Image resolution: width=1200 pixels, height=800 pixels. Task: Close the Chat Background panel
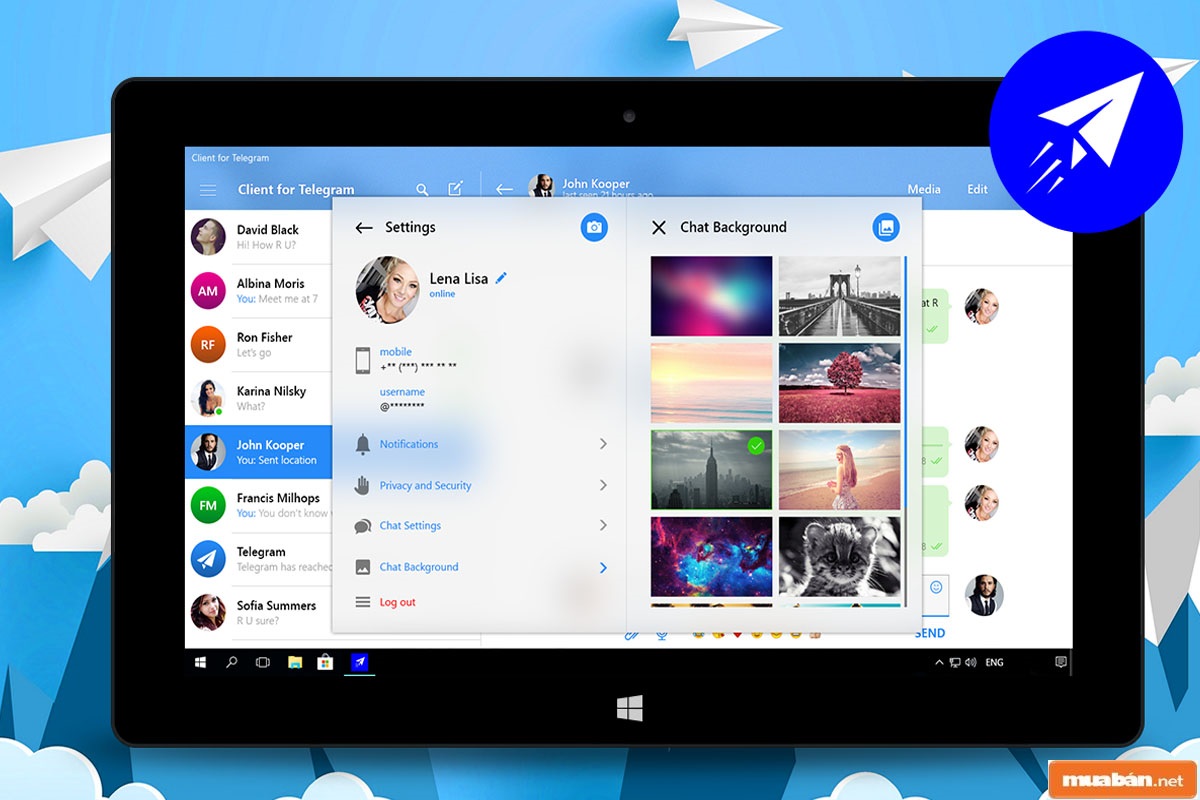(x=658, y=228)
